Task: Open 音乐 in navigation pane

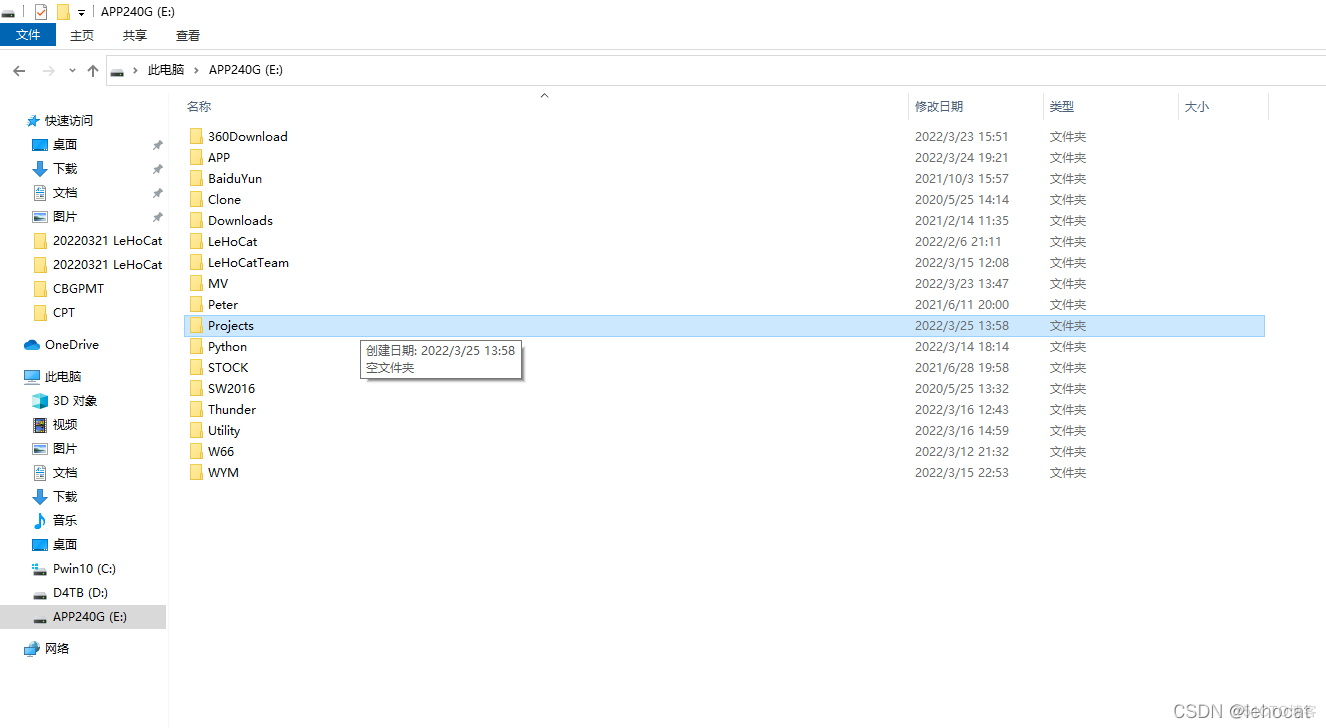Action: [x=65, y=520]
